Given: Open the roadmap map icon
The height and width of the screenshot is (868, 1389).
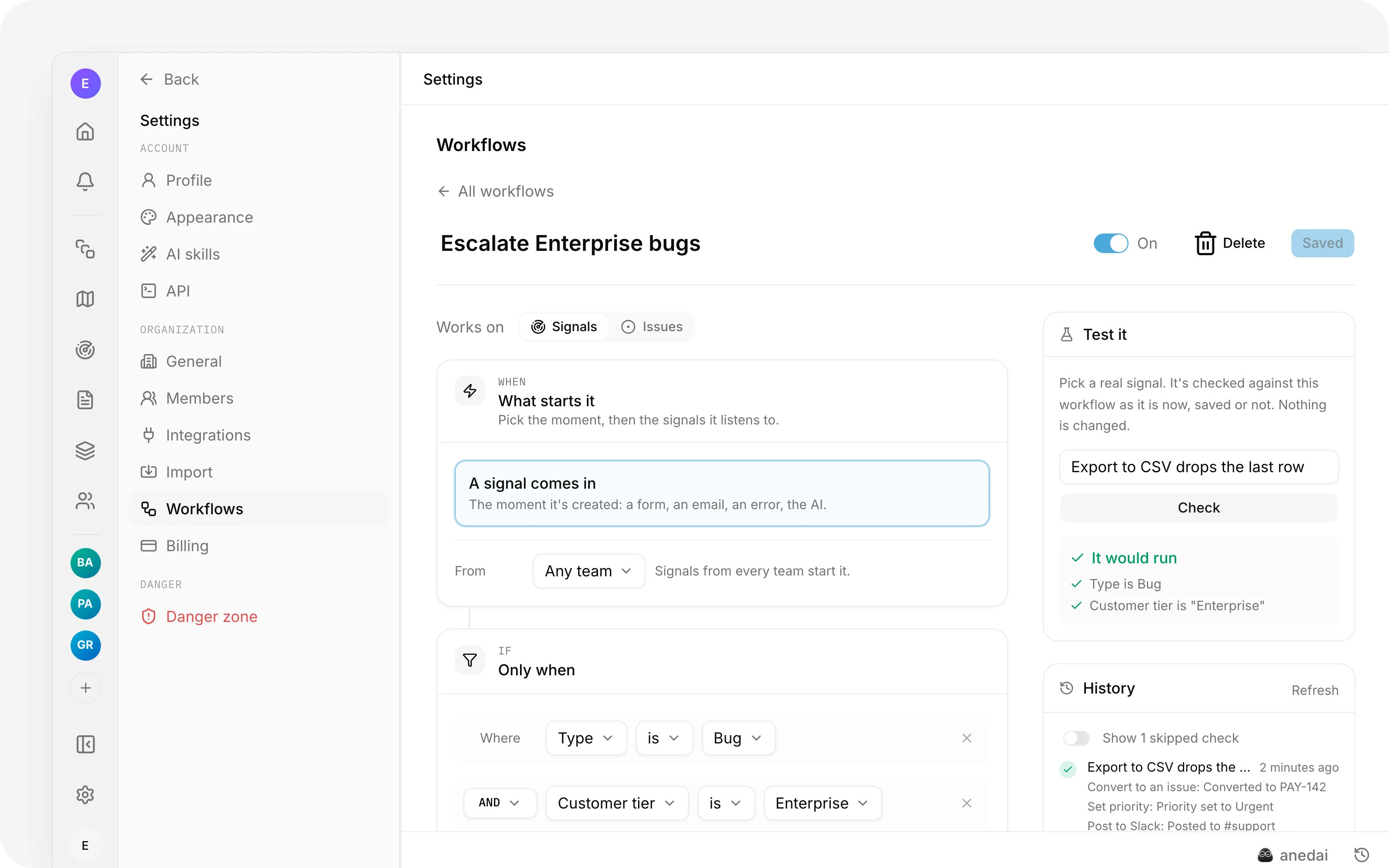Looking at the screenshot, I should pos(85,299).
